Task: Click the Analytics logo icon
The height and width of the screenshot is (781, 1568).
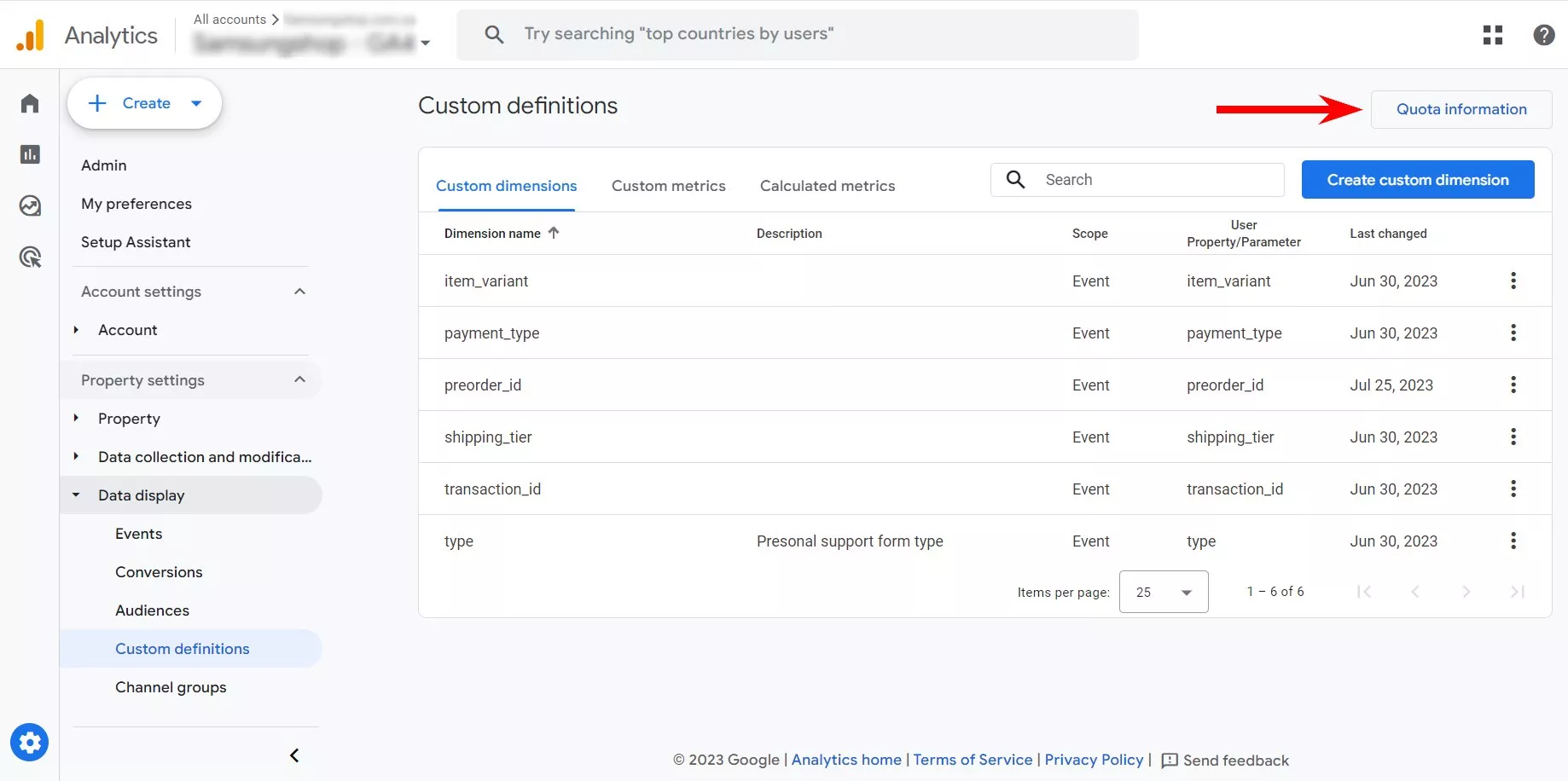Action: tap(30, 35)
